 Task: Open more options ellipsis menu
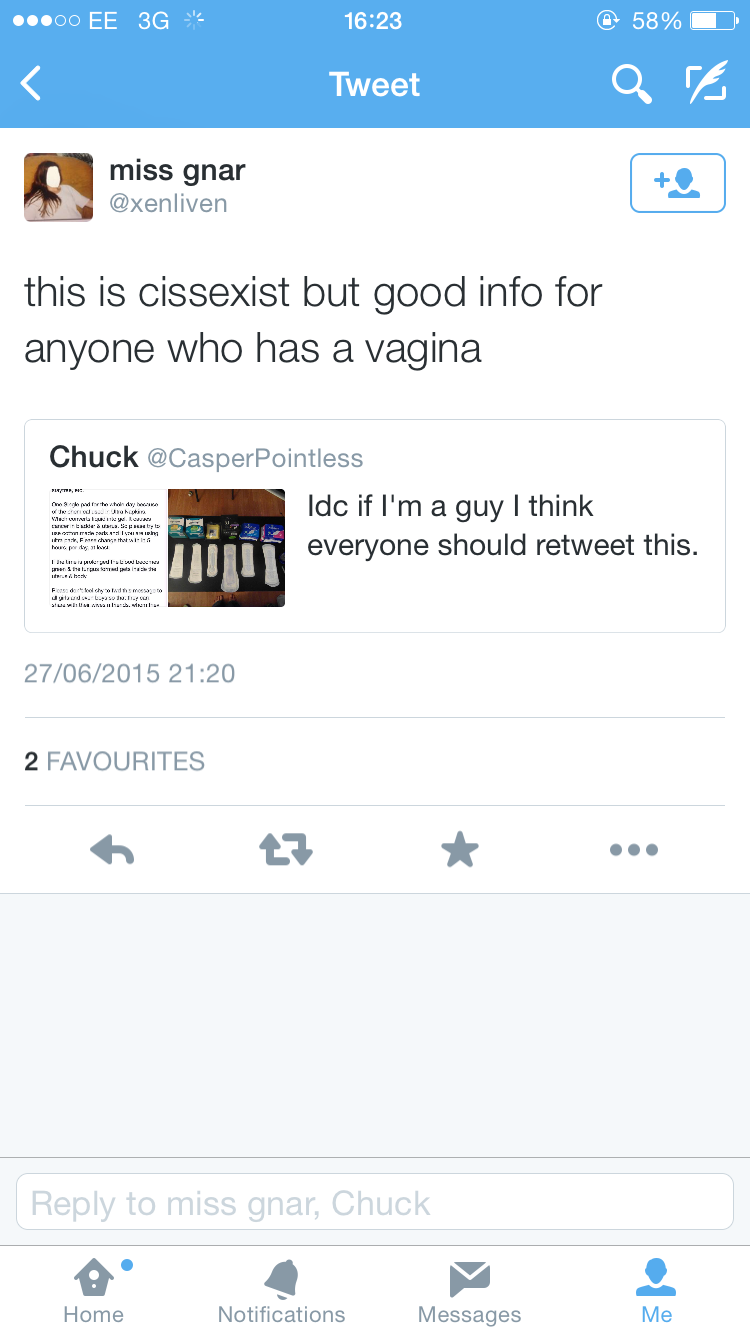(x=634, y=850)
